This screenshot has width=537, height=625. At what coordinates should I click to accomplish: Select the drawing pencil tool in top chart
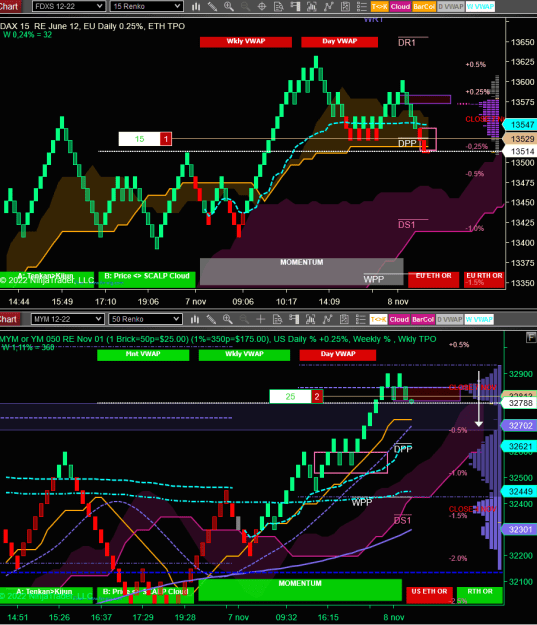click(x=212, y=6)
